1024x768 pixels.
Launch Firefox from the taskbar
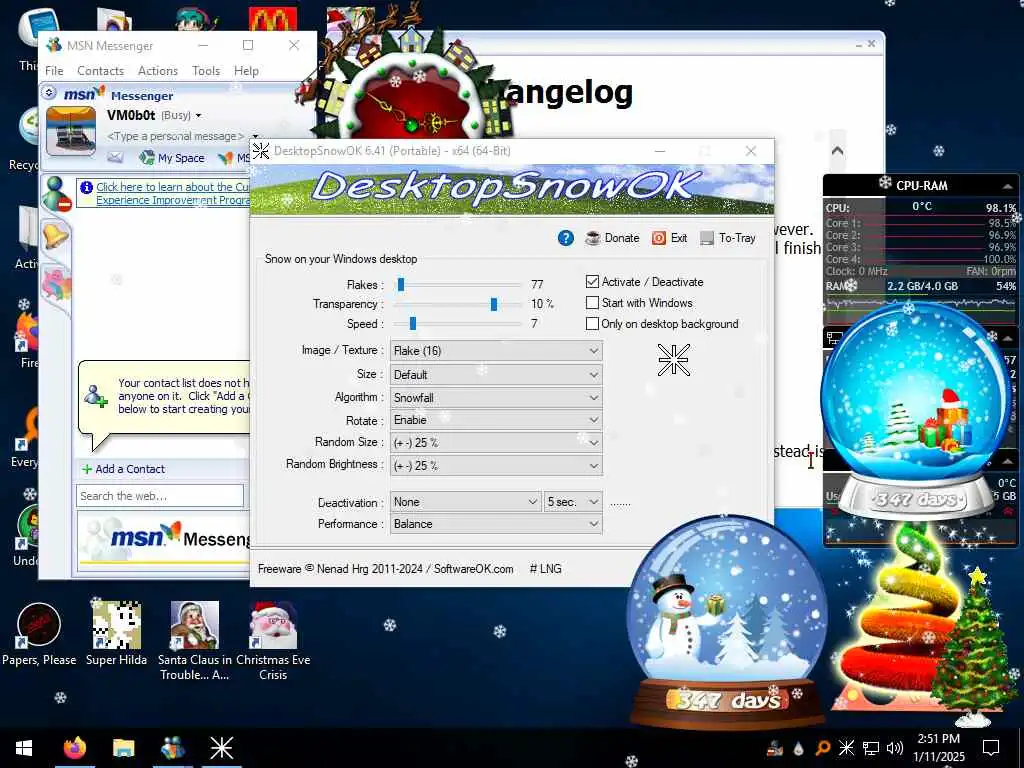[x=75, y=748]
